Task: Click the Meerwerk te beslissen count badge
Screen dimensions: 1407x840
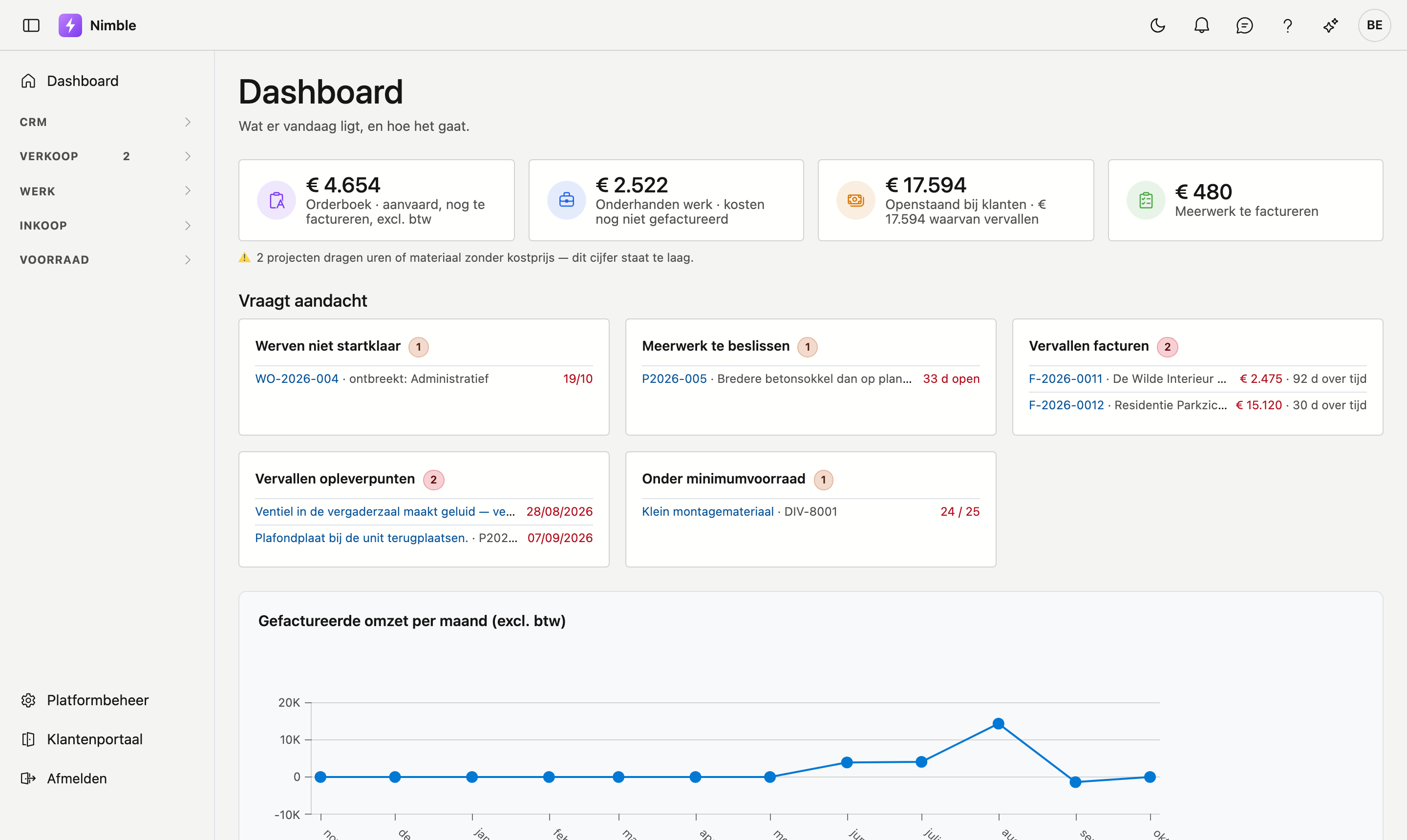Action: (x=808, y=347)
